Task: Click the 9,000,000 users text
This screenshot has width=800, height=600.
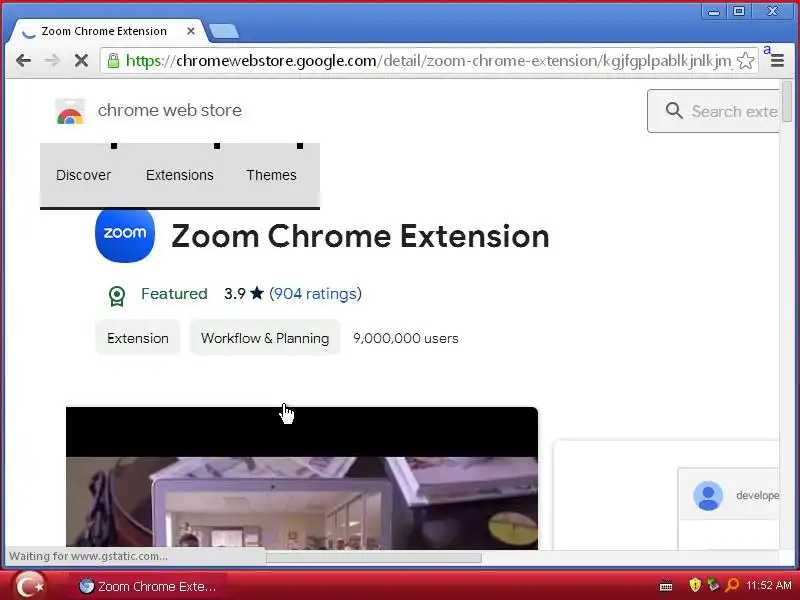Action: click(x=406, y=338)
